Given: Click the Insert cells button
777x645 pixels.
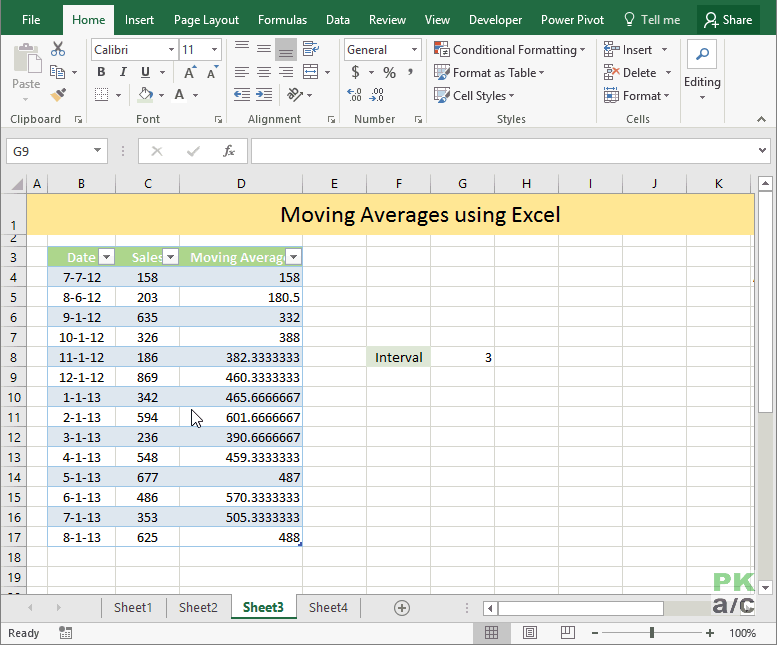Looking at the screenshot, I should (x=628, y=50).
